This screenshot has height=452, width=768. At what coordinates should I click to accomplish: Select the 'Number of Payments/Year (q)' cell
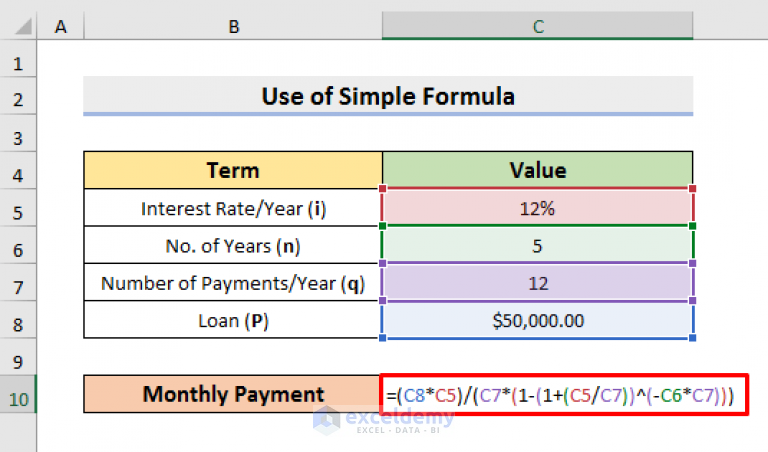pyautogui.click(x=233, y=283)
